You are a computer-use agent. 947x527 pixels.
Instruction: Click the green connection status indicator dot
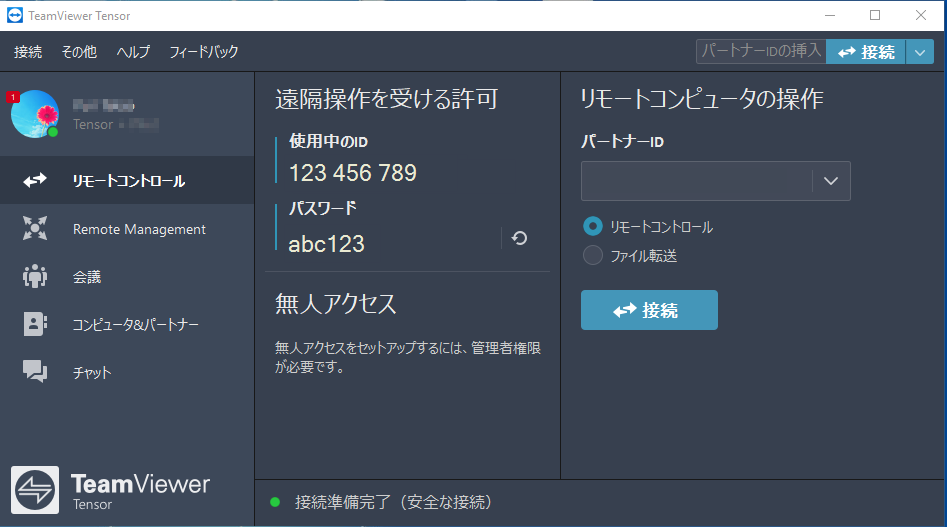pos(275,502)
